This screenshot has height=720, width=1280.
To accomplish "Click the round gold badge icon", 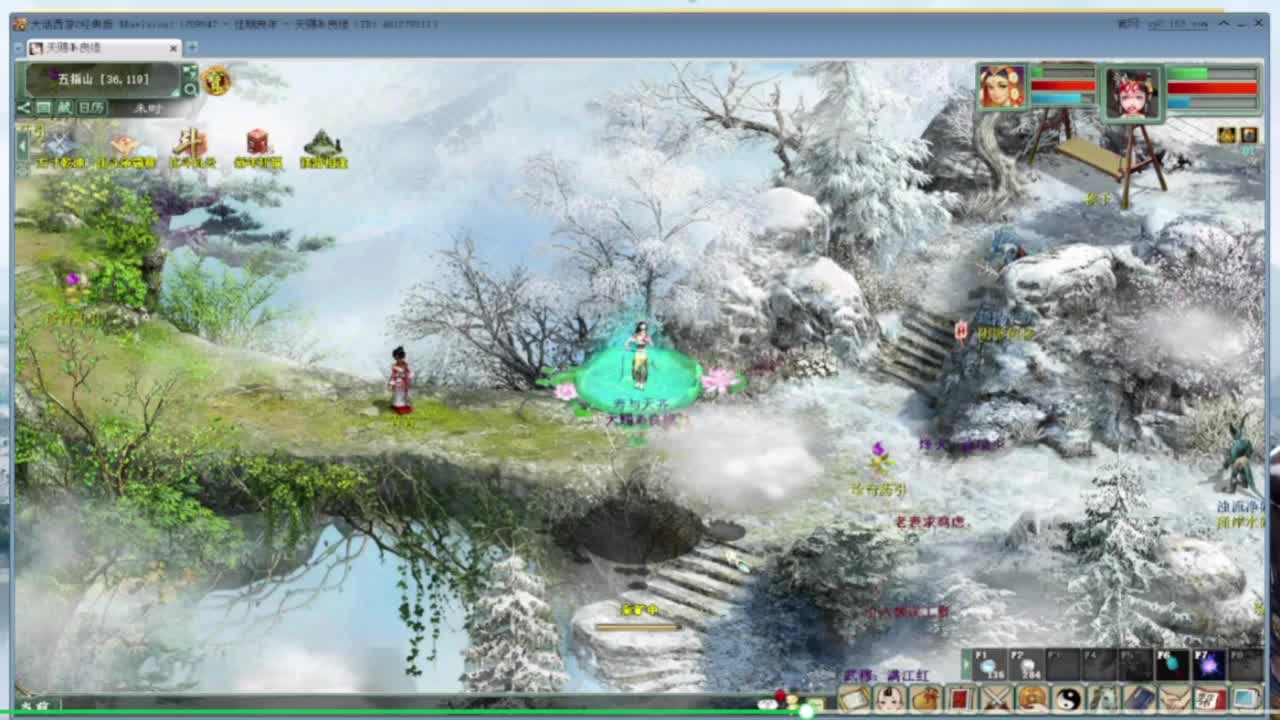I will [216, 80].
